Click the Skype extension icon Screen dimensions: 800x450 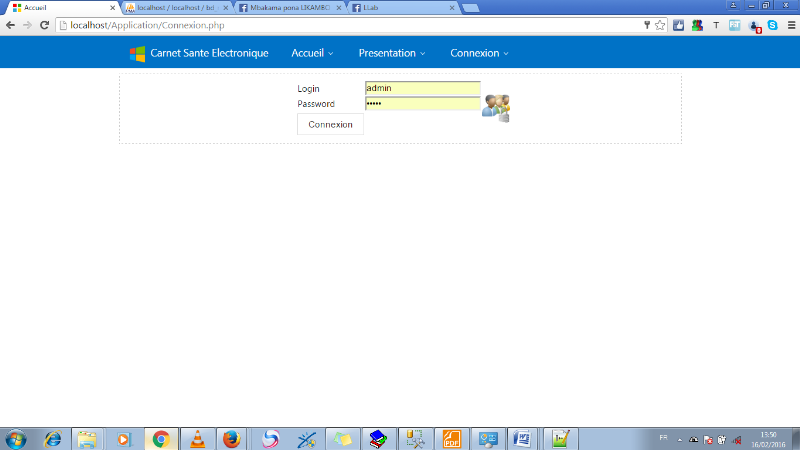772,25
